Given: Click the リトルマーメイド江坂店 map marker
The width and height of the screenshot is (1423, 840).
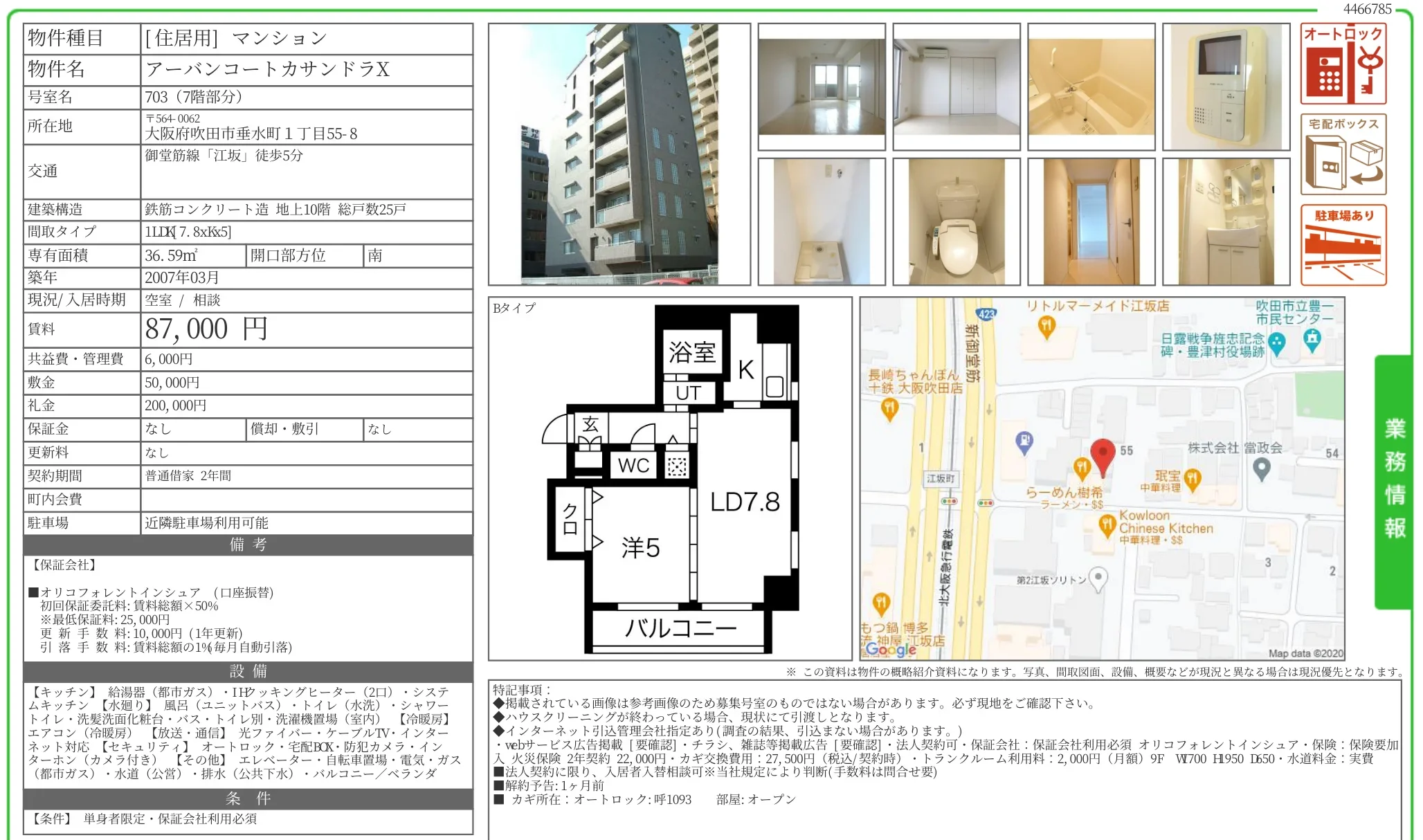Looking at the screenshot, I should [x=1046, y=327].
